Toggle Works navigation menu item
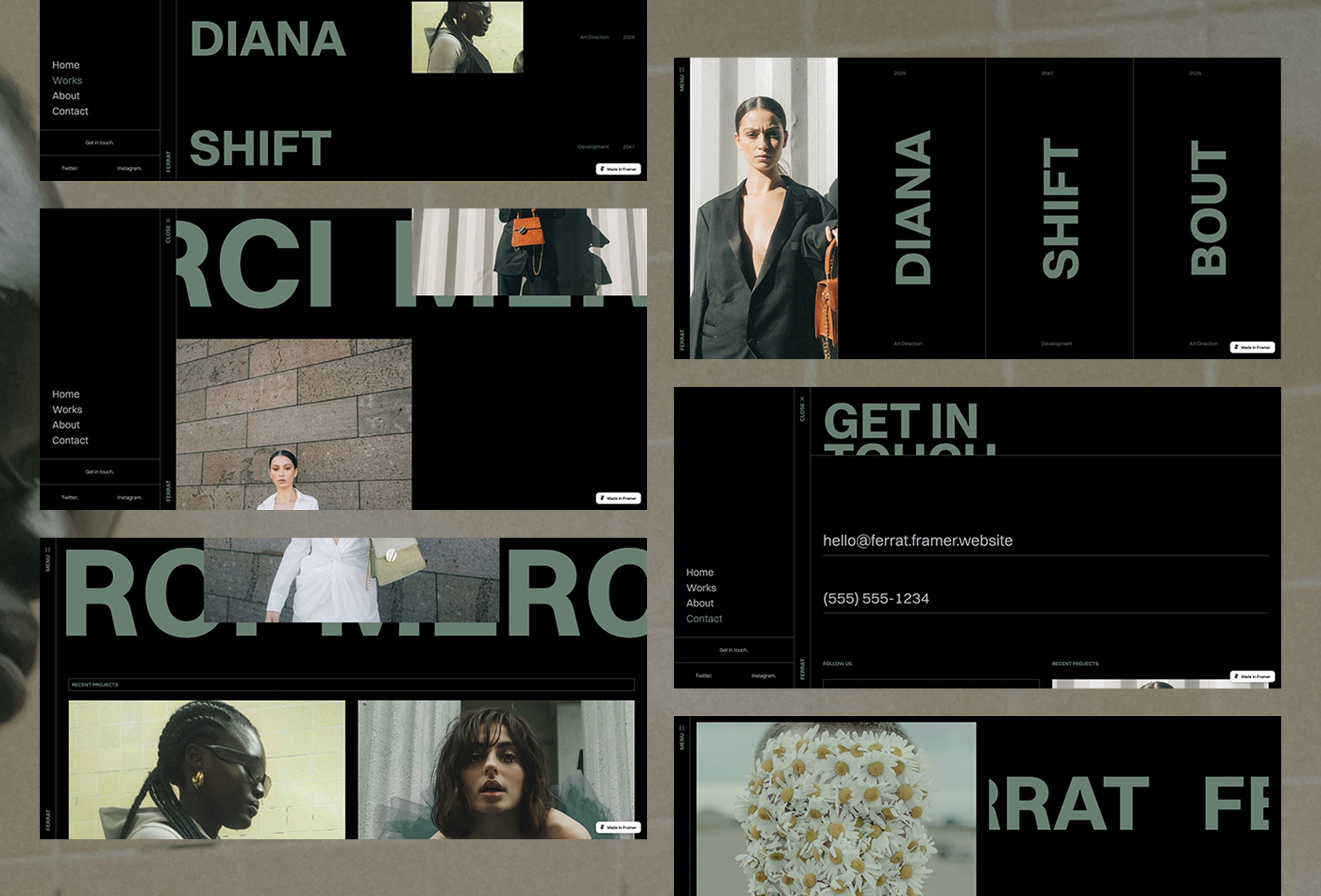 (x=67, y=80)
